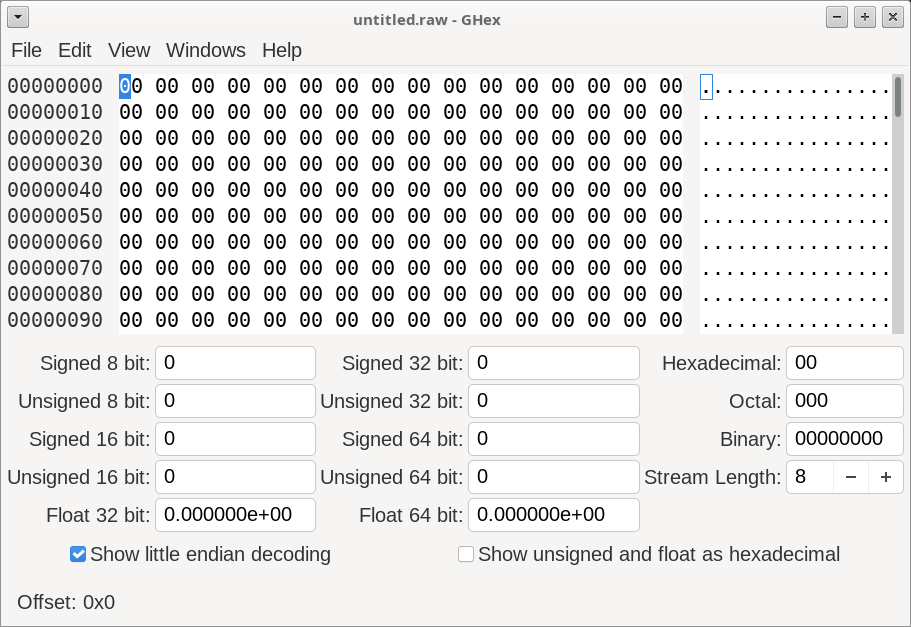This screenshot has width=911, height=627.
Task: Click the first byte in row 00000010
Action: 131,112
